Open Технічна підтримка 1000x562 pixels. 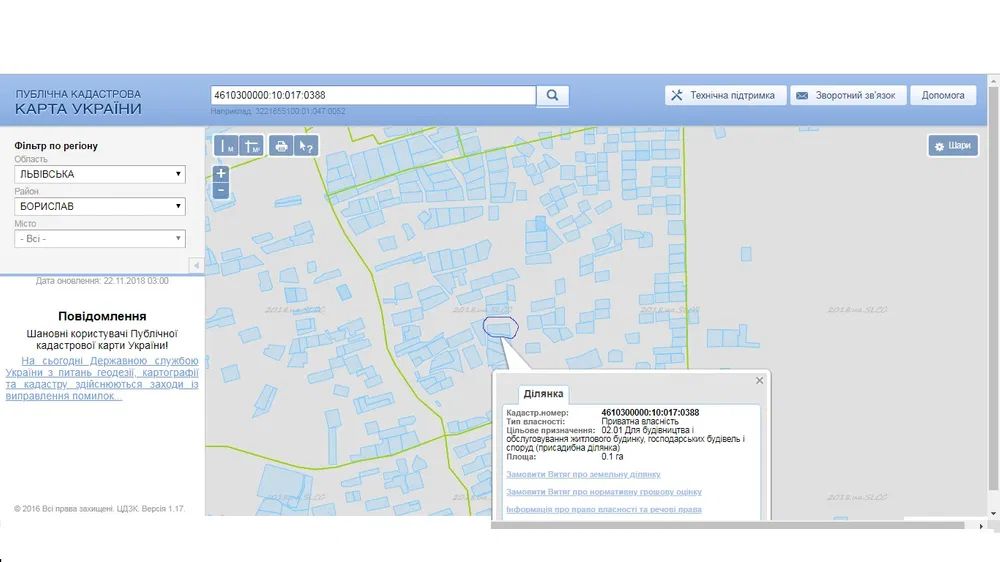click(723, 95)
